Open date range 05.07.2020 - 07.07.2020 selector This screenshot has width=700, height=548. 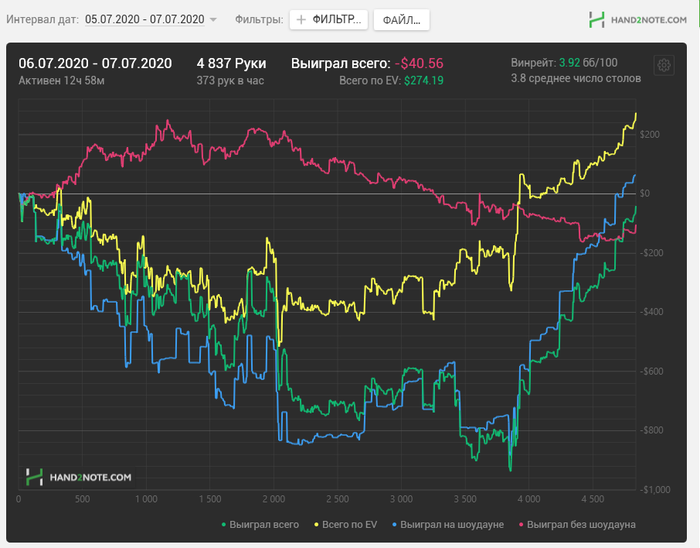pyautogui.click(x=145, y=20)
